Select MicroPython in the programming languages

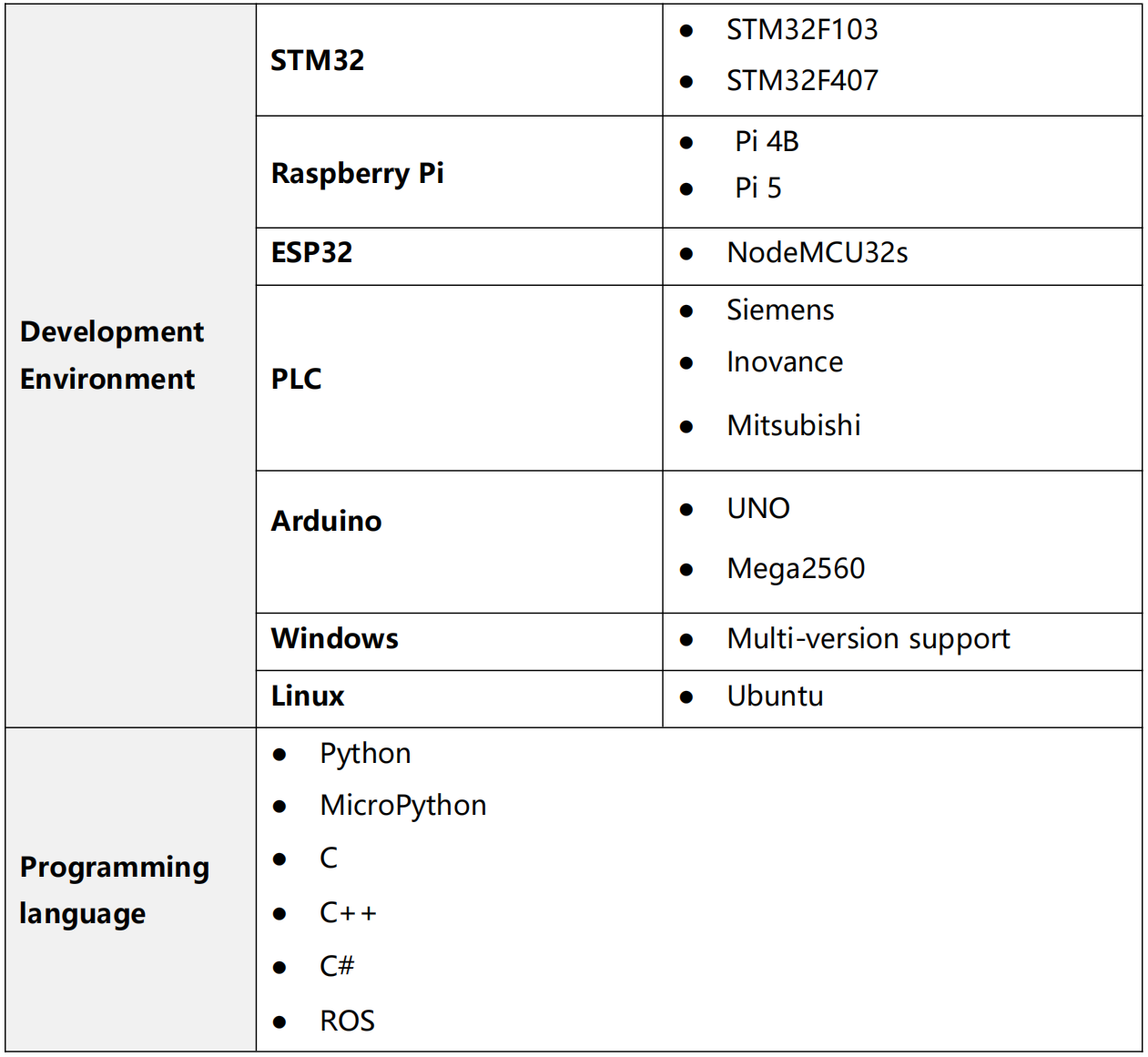click(402, 806)
